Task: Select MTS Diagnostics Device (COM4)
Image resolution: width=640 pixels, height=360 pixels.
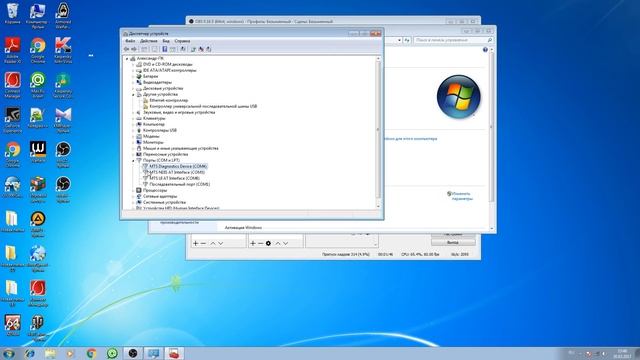Action: tap(178, 166)
